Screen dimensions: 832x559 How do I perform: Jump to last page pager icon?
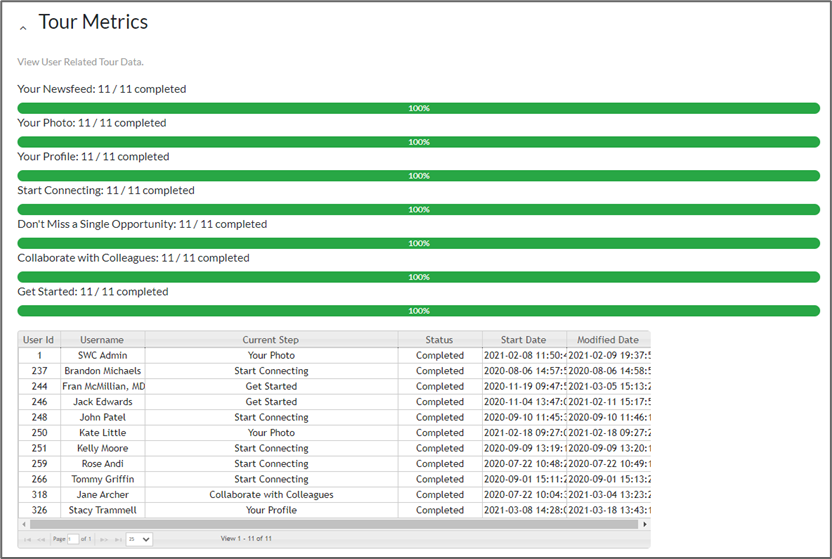(x=117, y=539)
